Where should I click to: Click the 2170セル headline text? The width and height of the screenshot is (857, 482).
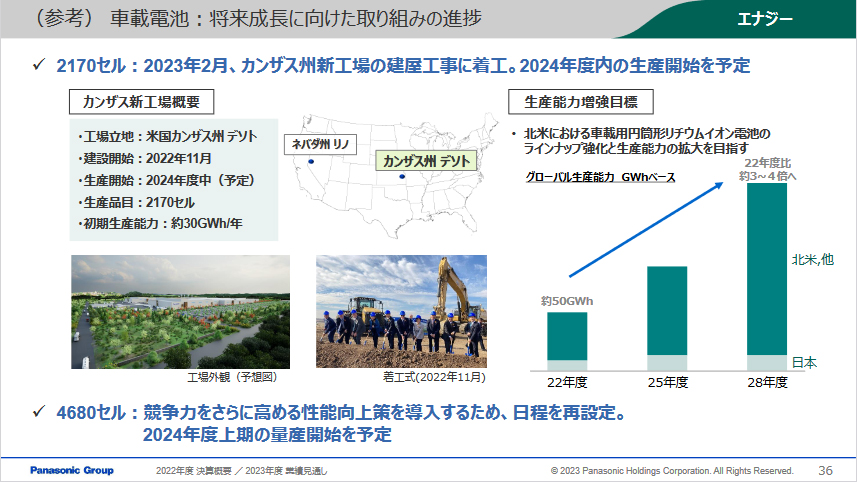tap(403, 66)
